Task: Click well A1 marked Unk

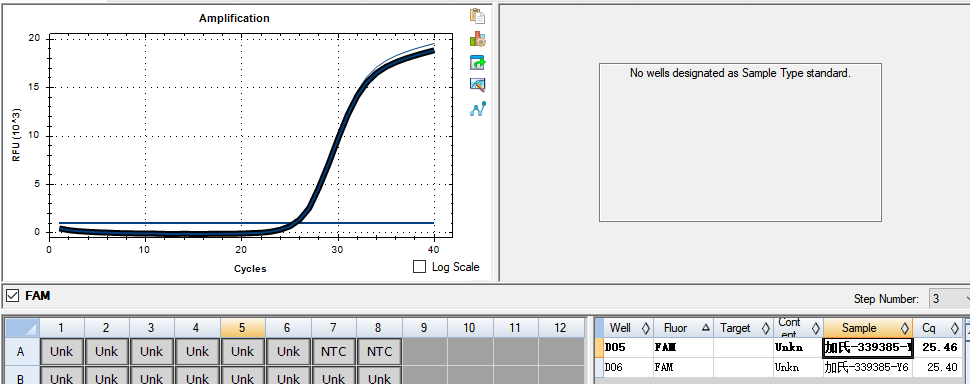Action: pos(61,352)
